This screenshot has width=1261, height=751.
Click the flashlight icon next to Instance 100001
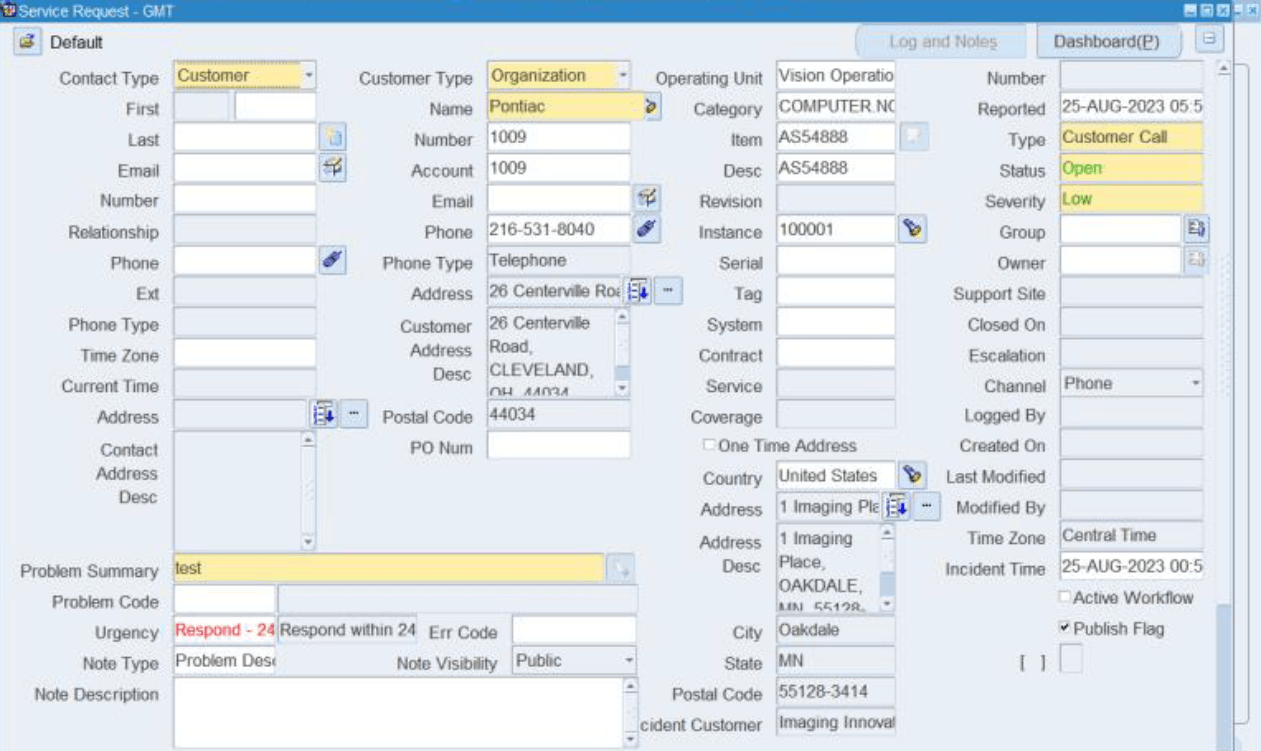point(912,230)
